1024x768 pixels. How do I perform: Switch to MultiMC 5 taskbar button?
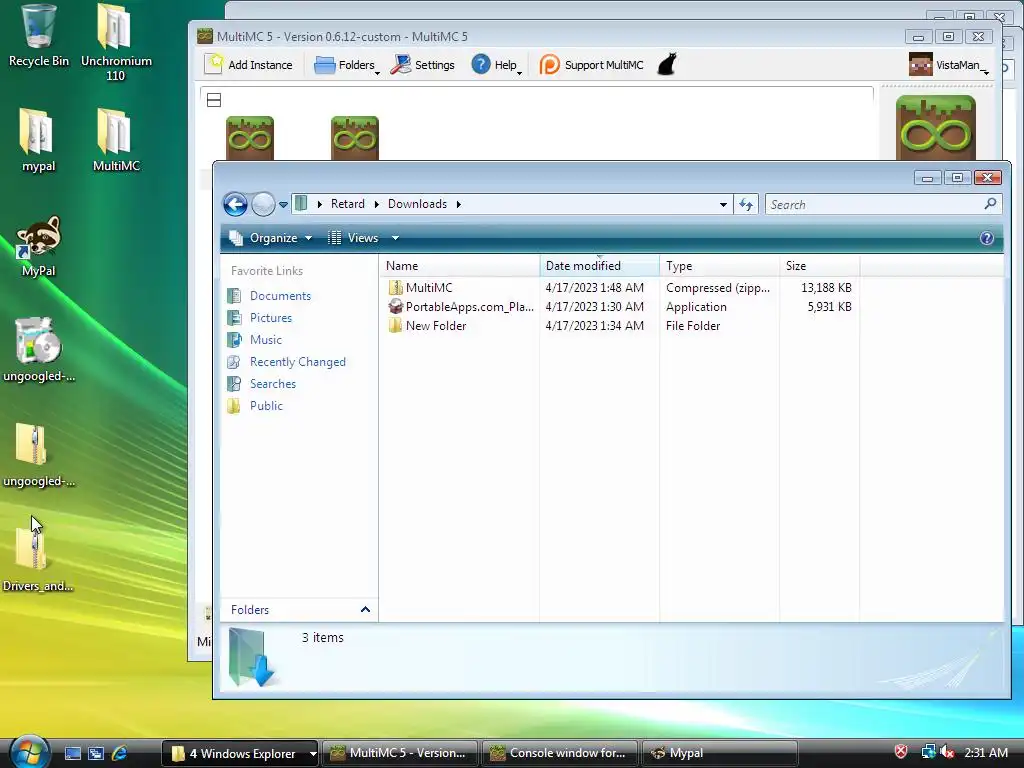tap(400, 753)
